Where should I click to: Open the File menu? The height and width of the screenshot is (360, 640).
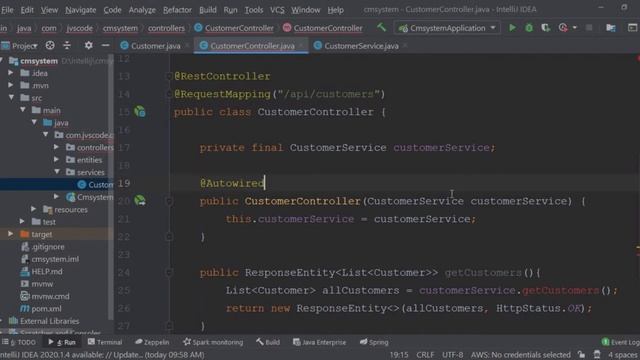coord(7,9)
